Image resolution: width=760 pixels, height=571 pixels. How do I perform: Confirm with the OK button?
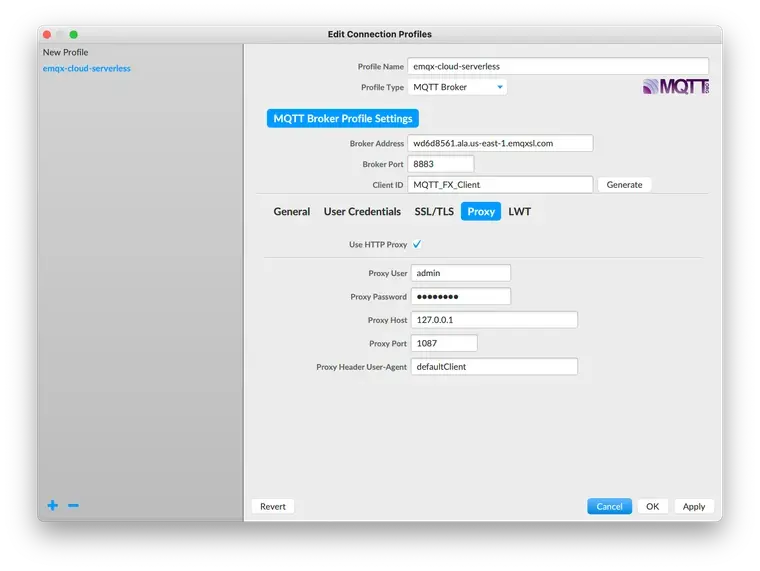[x=652, y=507]
